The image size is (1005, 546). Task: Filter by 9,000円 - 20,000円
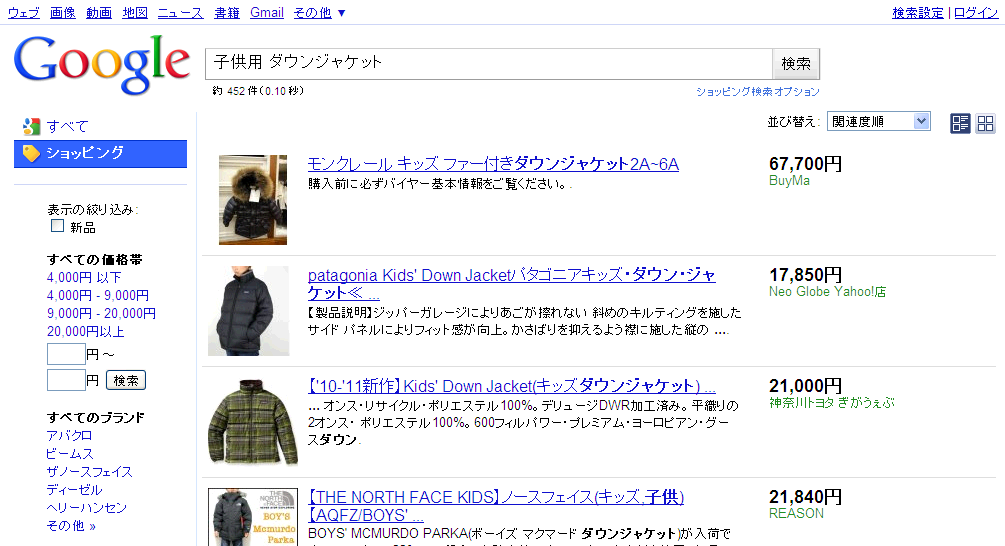[x=101, y=313]
